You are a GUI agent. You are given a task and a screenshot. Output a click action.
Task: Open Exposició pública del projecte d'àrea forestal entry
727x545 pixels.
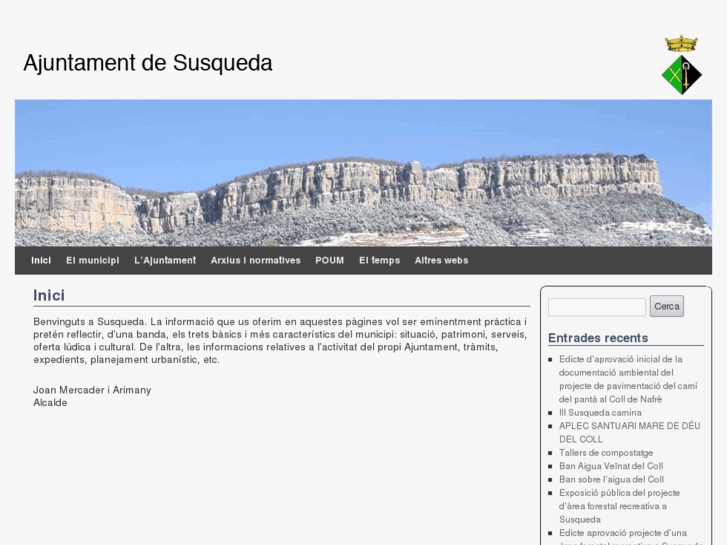619,506
